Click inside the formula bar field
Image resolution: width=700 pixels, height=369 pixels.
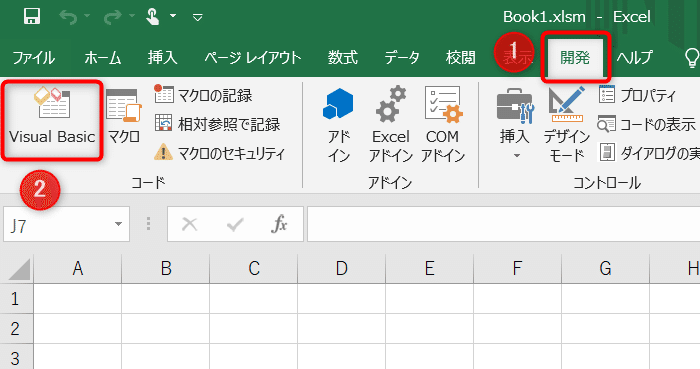point(504,224)
